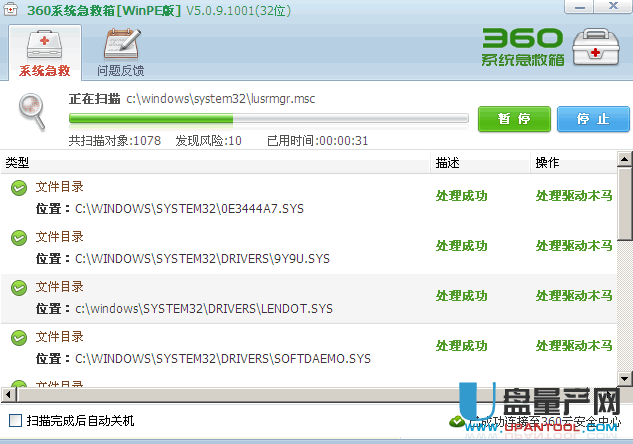This screenshot has width=633, height=444.
Task: Select path C:\WINDOWS\SYSTEM32\0E3444A7.SYS
Action: 189,209
